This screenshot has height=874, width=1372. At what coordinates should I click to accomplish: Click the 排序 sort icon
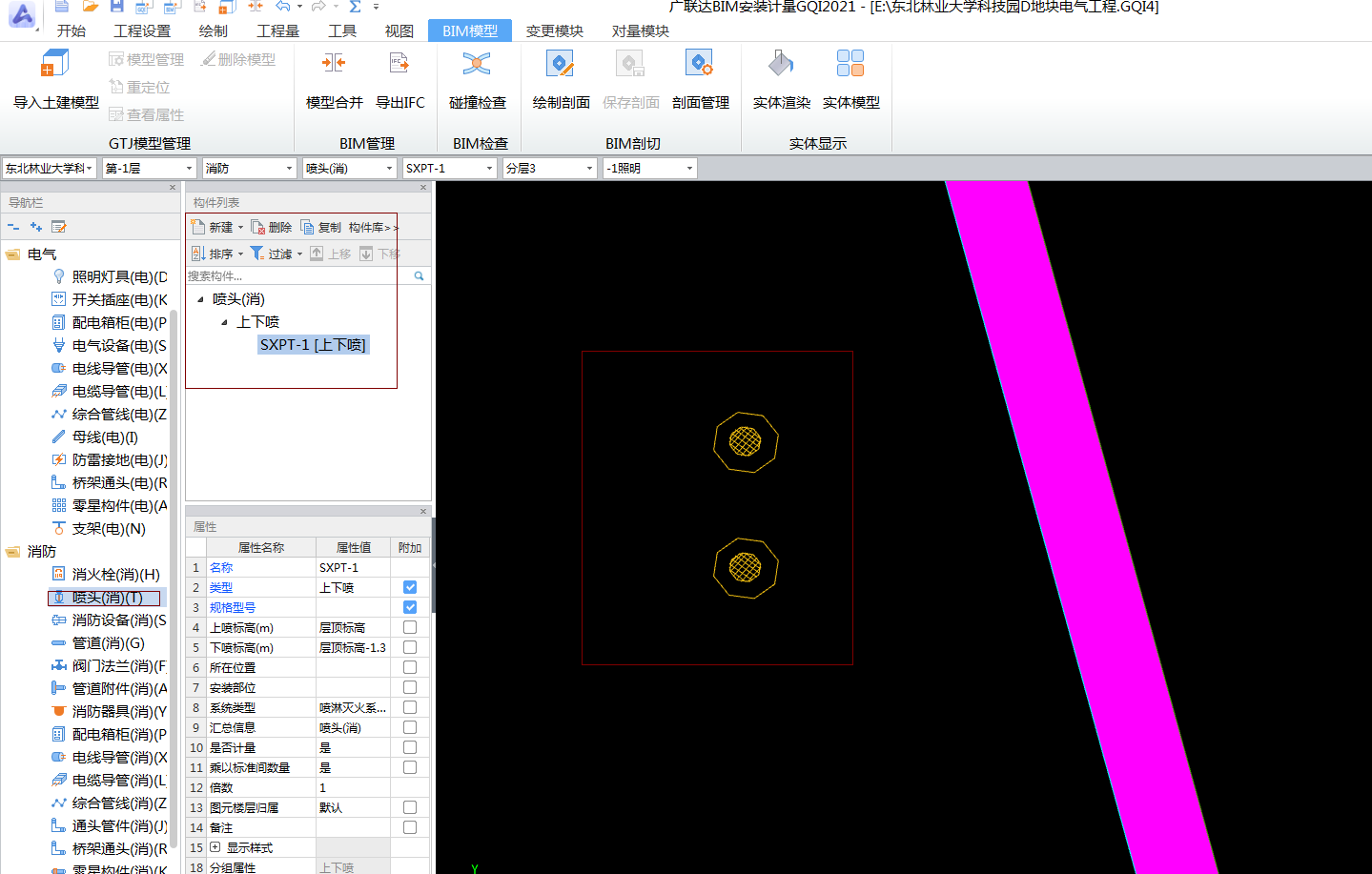point(198,254)
